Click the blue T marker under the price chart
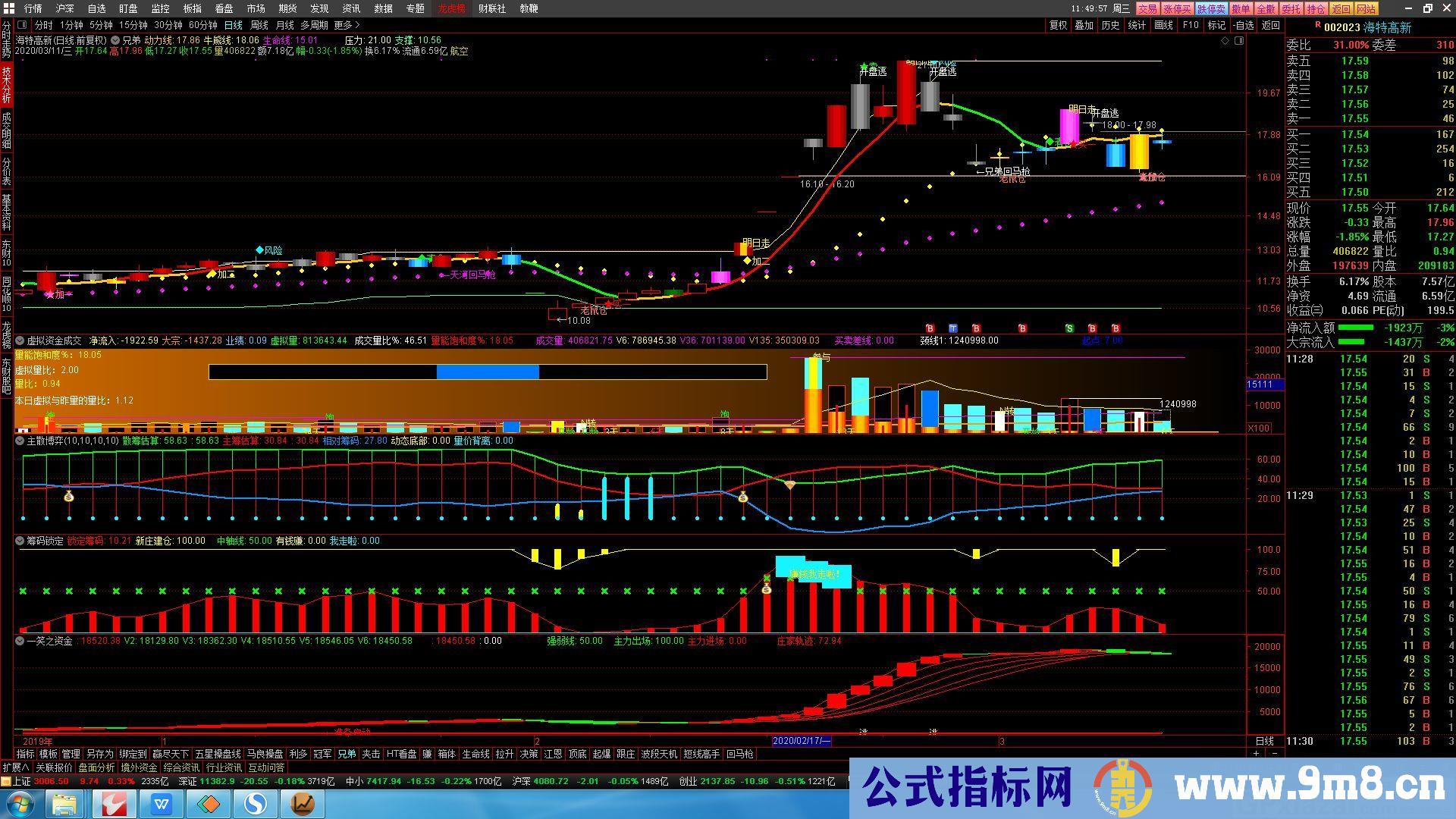Viewport: 1456px width, 819px height. [953, 328]
